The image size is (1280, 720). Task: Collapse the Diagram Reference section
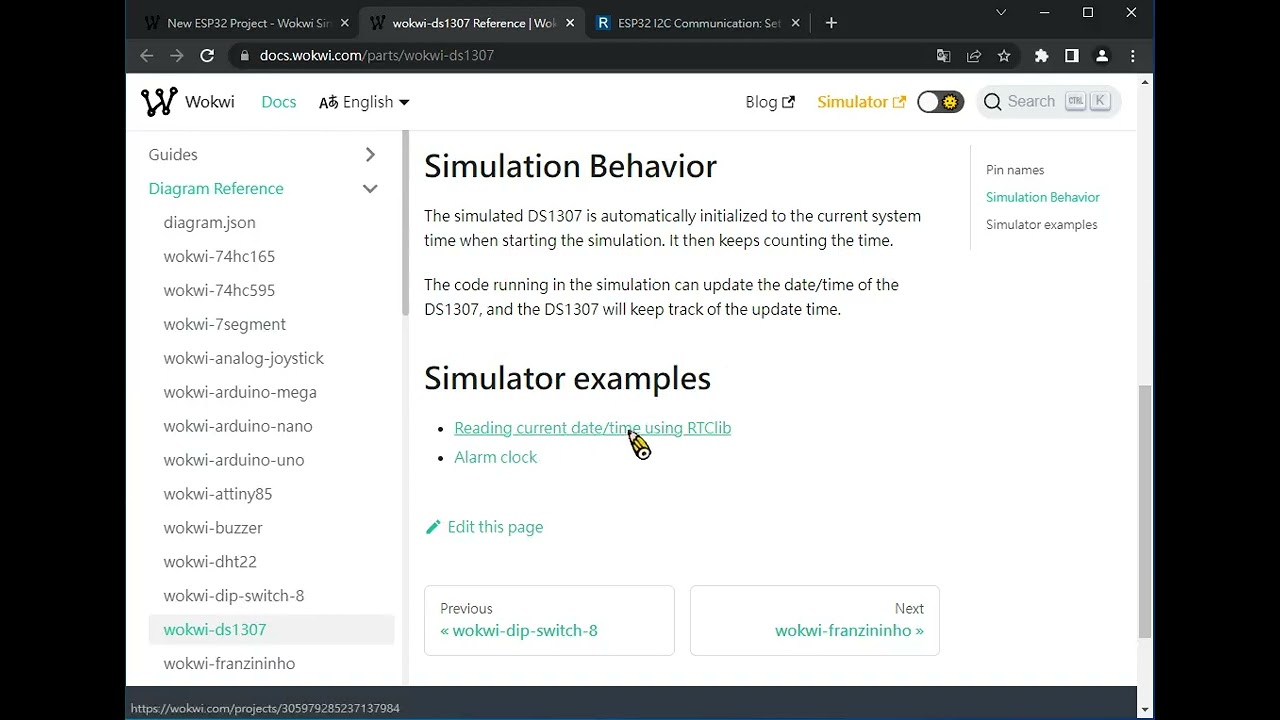(x=370, y=189)
